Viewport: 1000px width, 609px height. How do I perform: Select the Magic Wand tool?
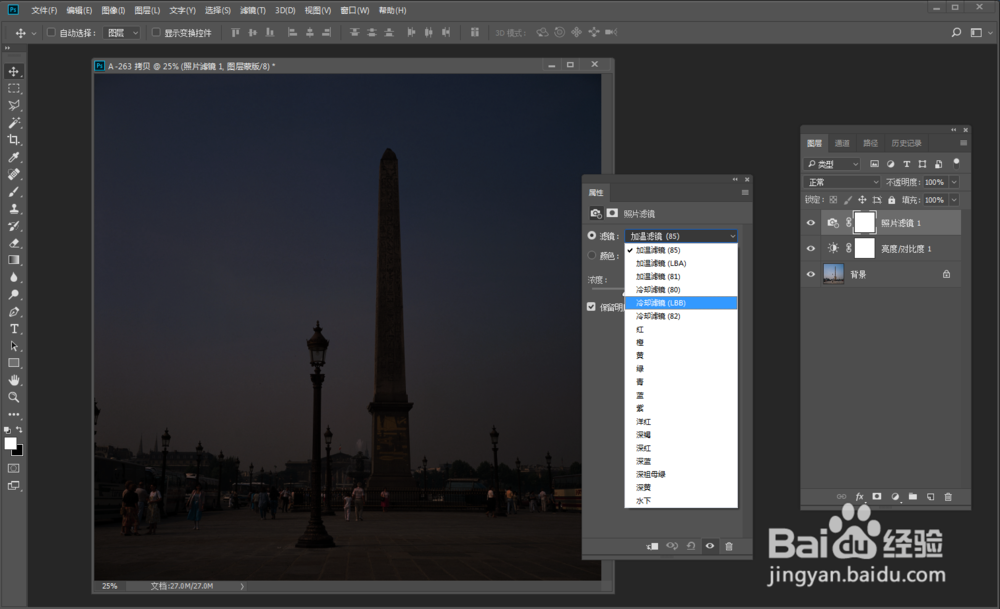(13, 123)
